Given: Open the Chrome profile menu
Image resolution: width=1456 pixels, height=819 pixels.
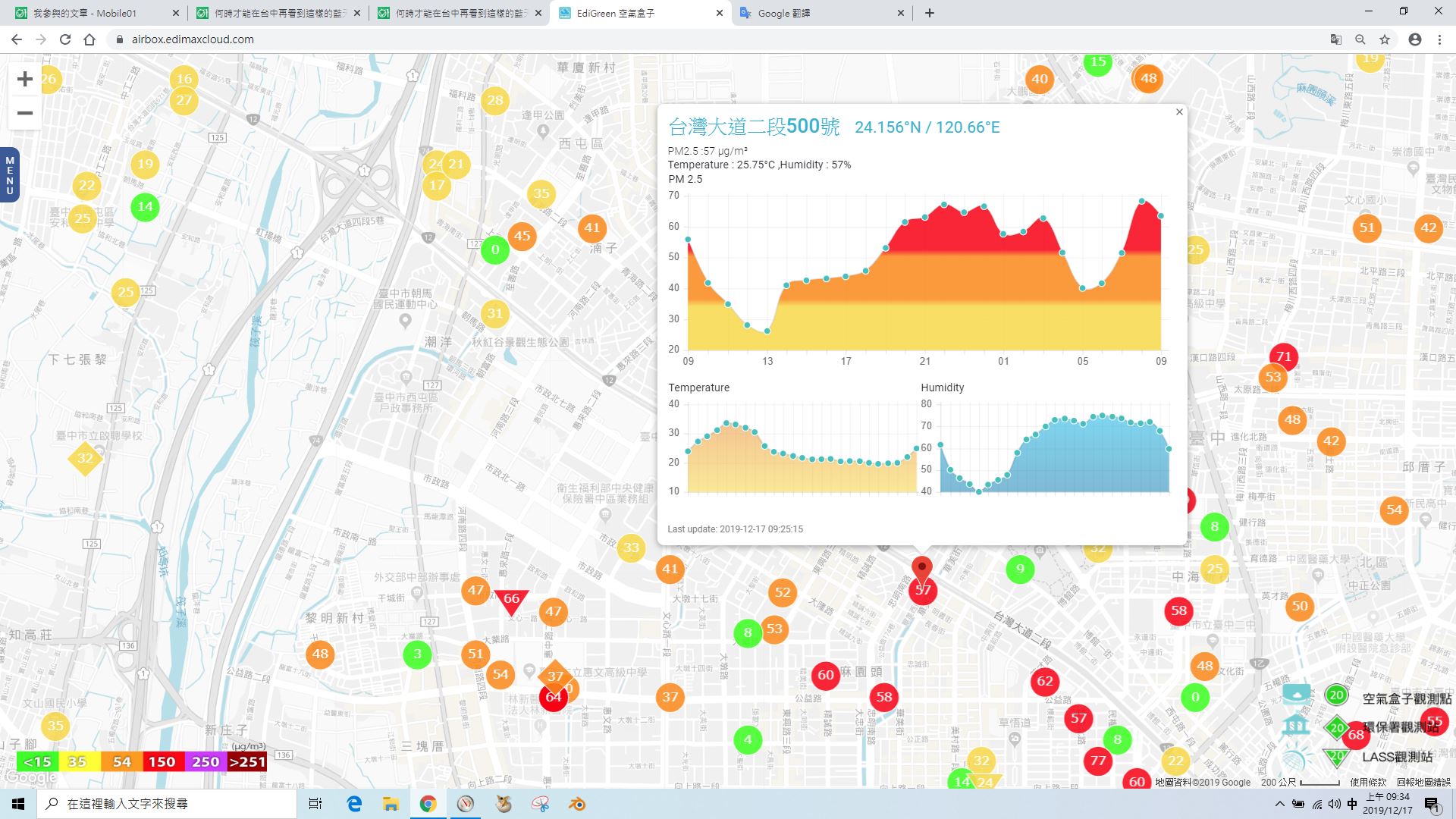Looking at the screenshot, I should tap(1415, 39).
